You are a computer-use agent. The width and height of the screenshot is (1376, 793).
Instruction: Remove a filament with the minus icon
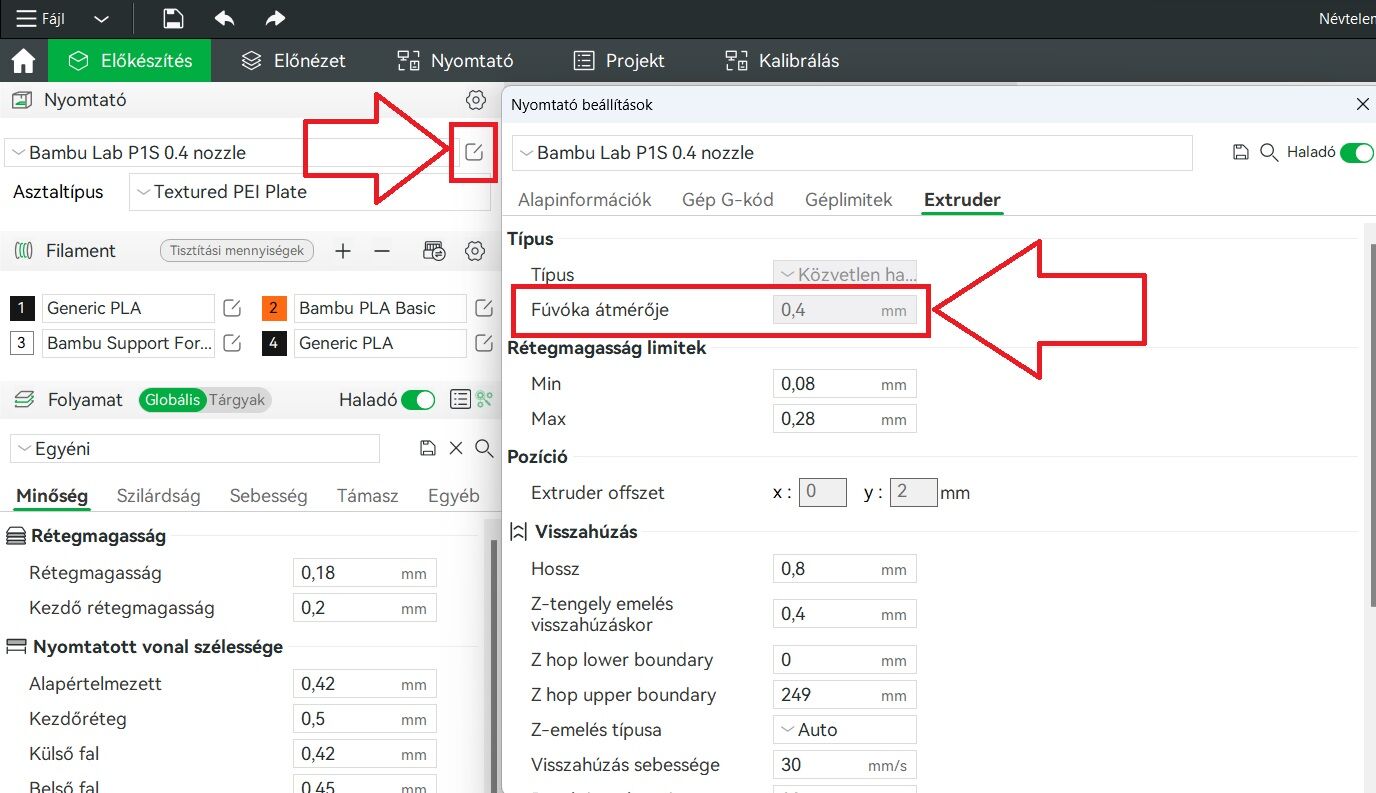[x=382, y=251]
